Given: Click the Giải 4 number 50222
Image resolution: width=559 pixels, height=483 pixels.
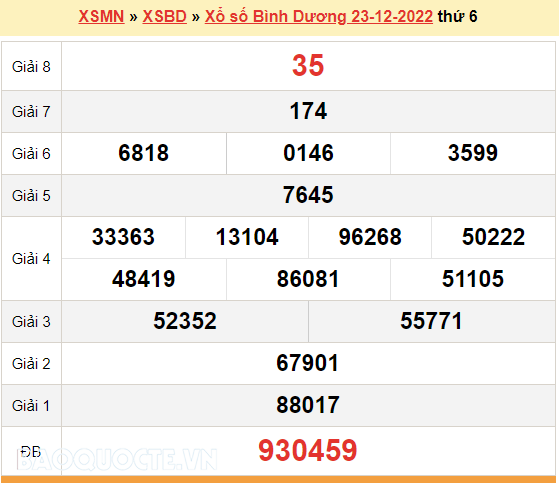Looking at the screenshot, I should pos(493,237).
